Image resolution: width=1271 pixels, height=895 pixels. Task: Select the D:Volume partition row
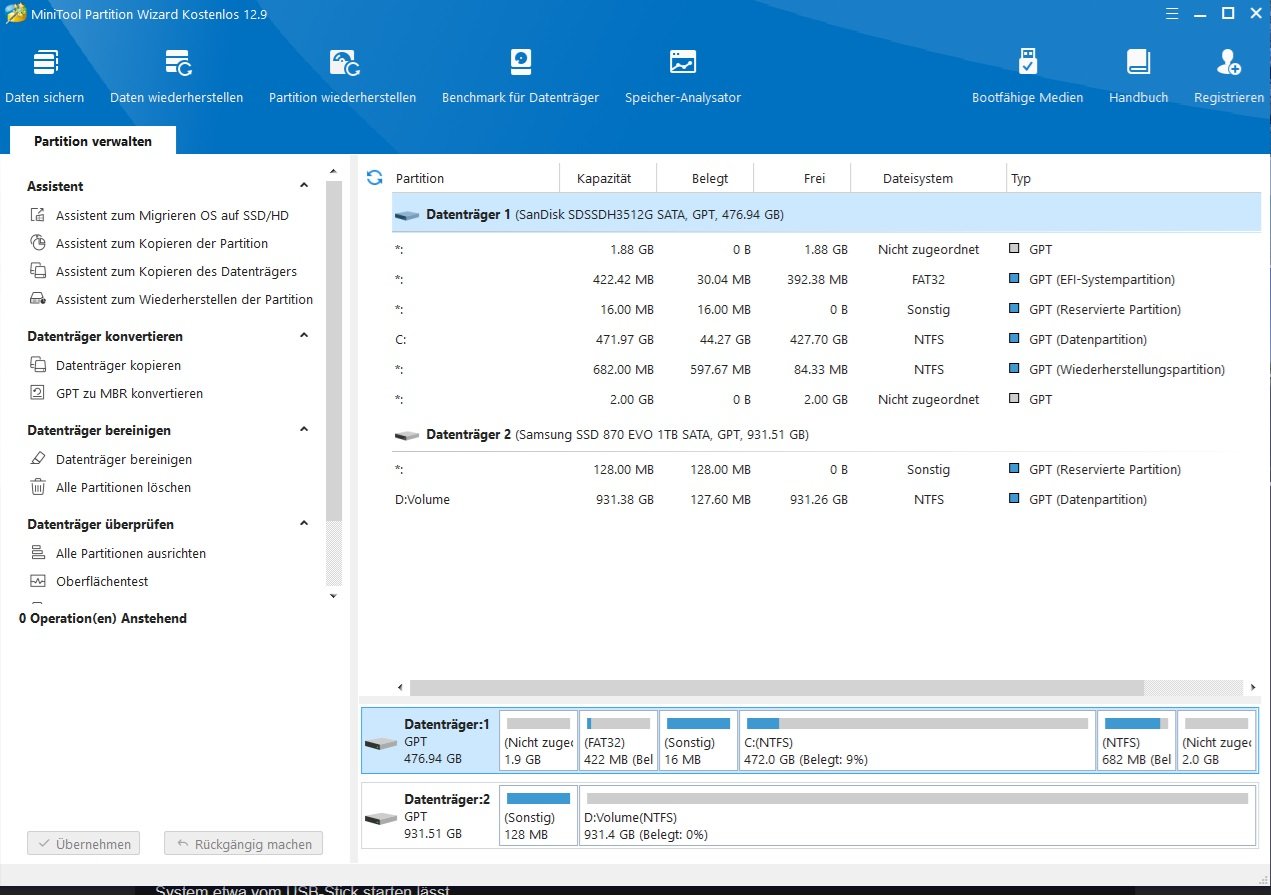(x=826, y=500)
